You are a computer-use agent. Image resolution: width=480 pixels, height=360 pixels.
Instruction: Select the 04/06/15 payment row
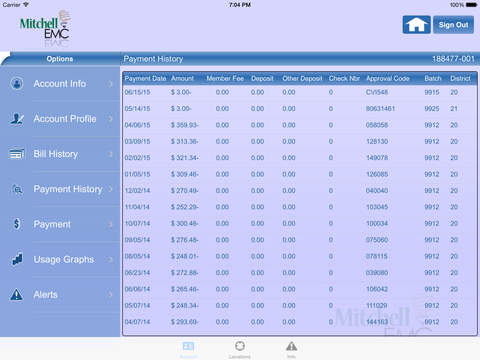(x=299, y=125)
